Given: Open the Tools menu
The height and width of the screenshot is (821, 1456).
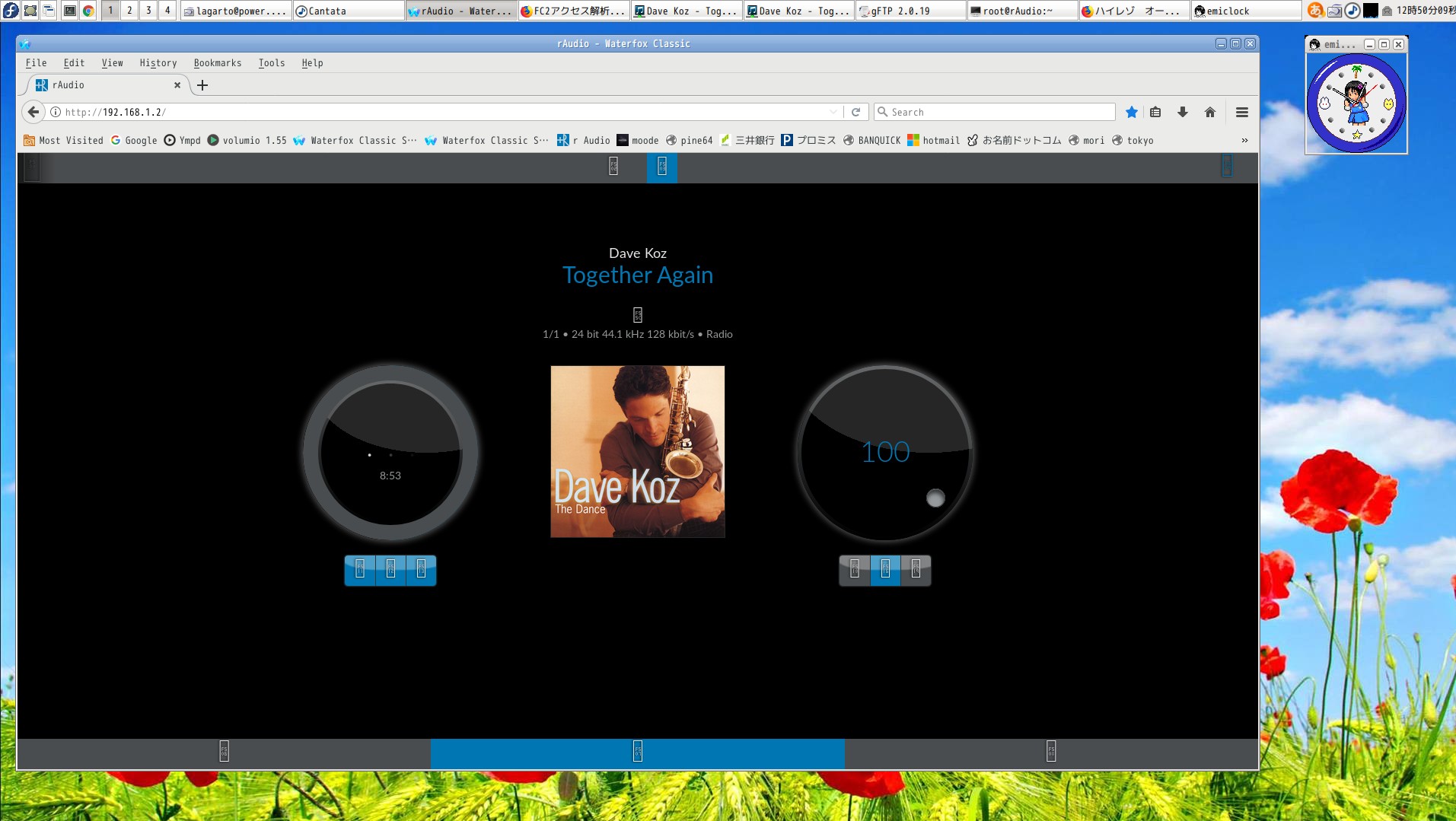Looking at the screenshot, I should [271, 63].
